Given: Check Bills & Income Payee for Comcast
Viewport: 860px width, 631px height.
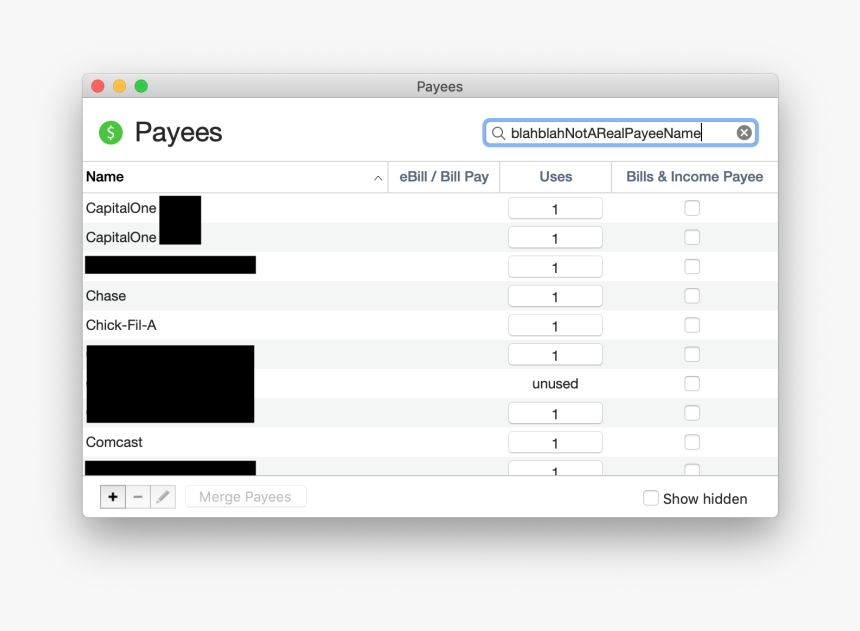Looking at the screenshot, I should click(x=692, y=442).
